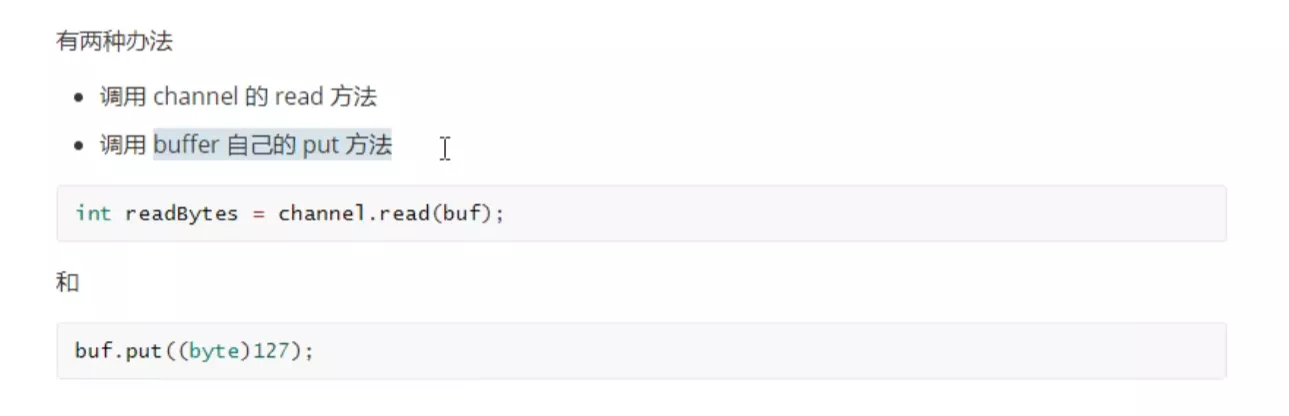
Task: Click the first bullet point dot
Action: [79, 98]
